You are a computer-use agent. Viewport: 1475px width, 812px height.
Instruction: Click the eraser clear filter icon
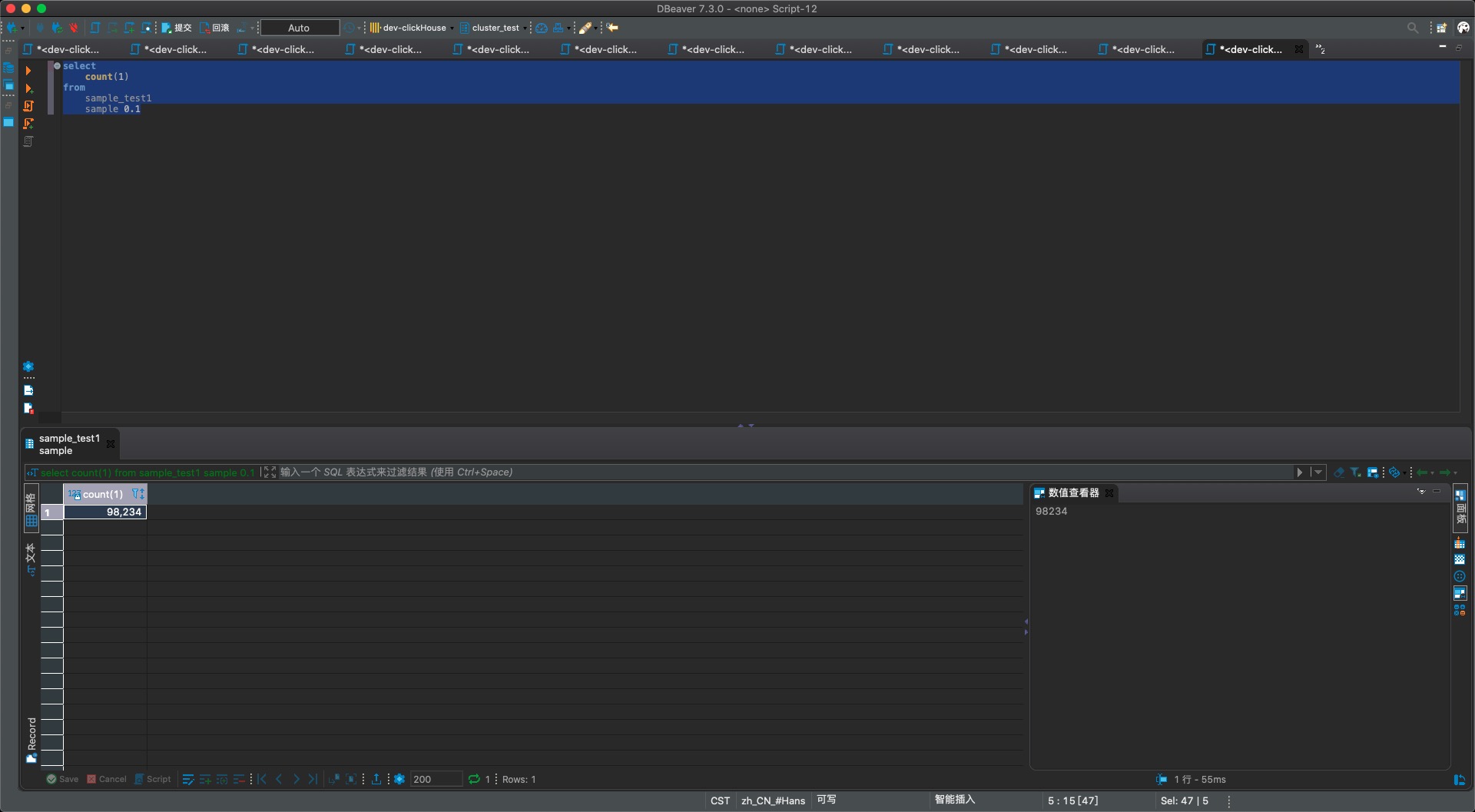pos(1339,472)
